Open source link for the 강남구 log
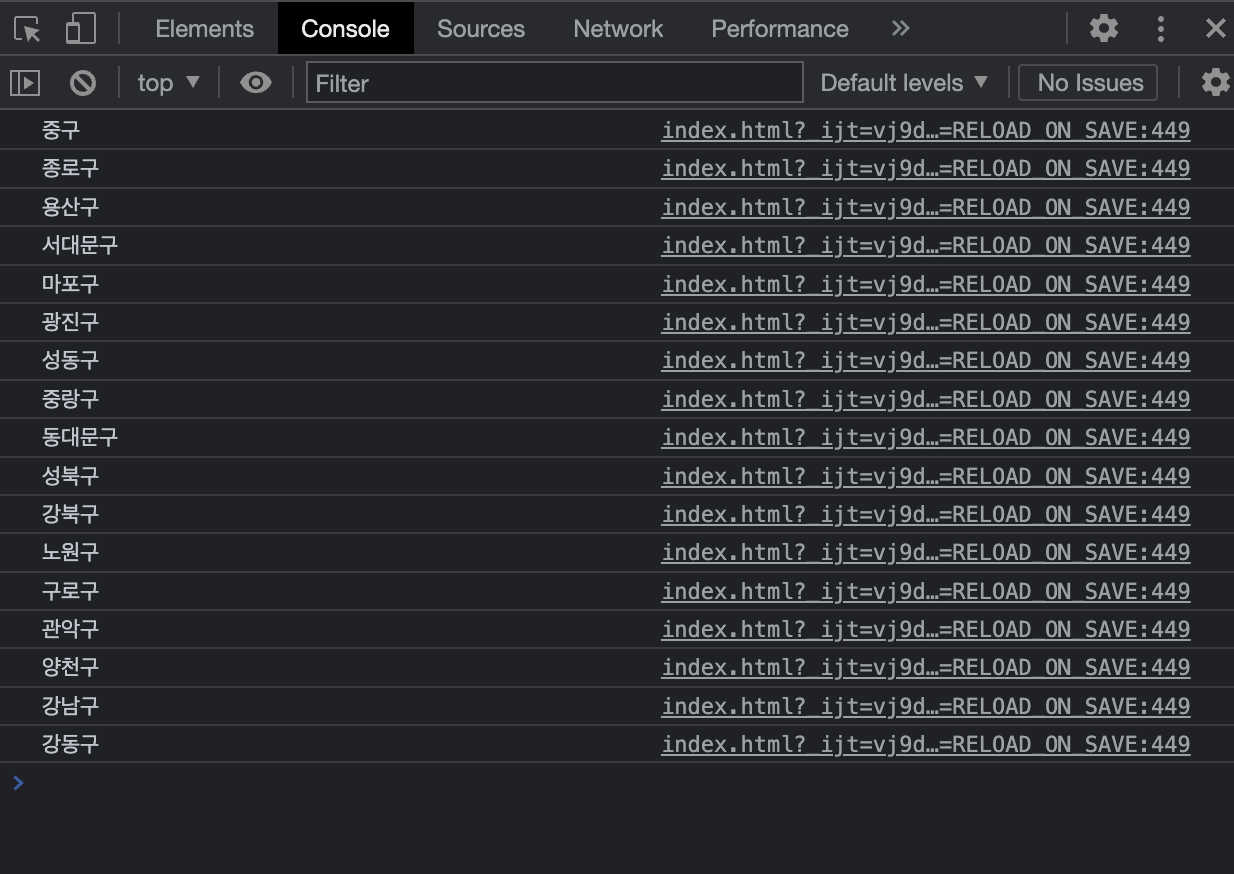 [926, 706]
